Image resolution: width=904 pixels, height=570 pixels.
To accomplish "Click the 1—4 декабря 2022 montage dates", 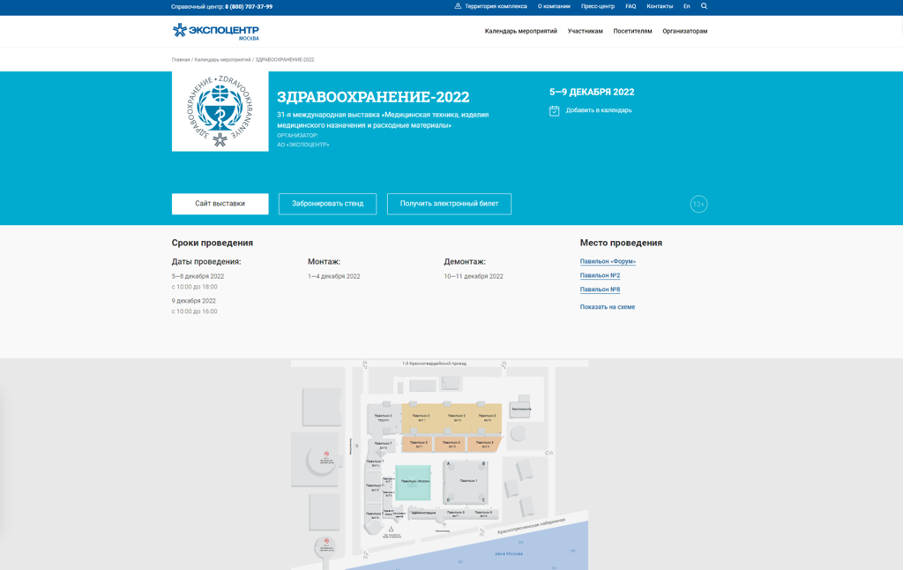I will coord(334,276).
